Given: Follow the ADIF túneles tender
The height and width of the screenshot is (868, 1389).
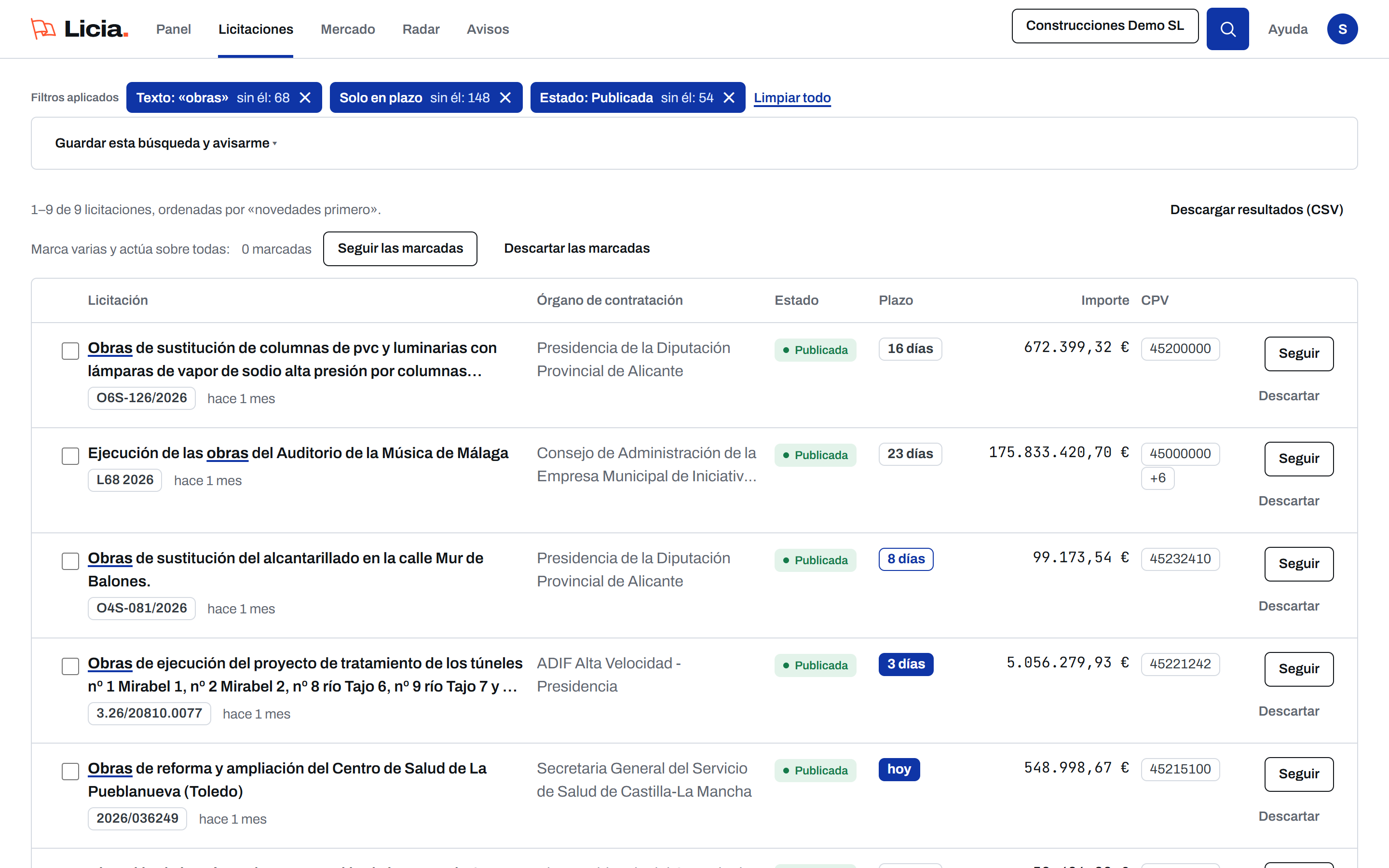Looking at the screenshot, I should [1299, 669].
